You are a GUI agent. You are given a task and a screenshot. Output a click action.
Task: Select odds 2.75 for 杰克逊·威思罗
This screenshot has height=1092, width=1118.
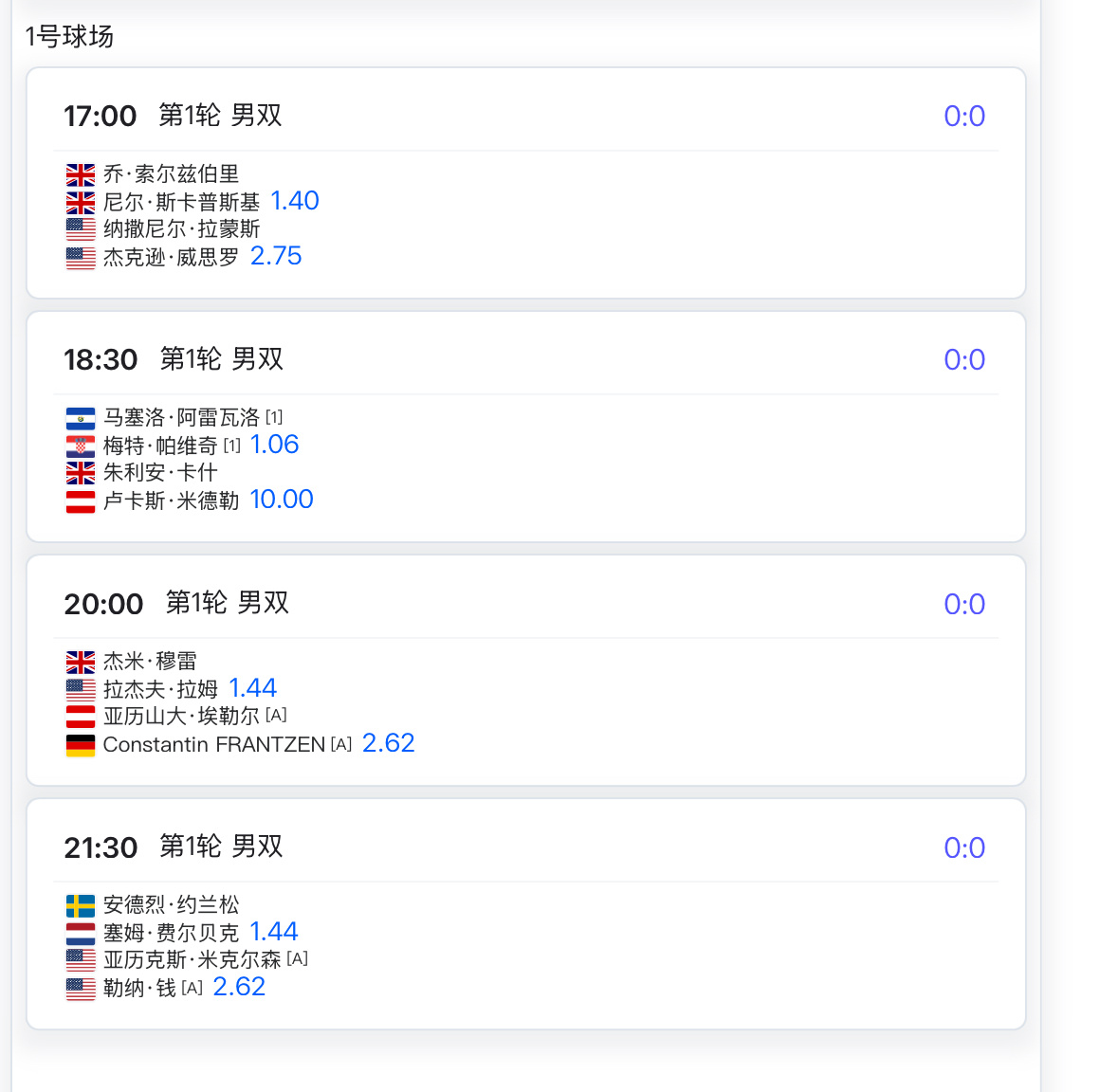tap(276, 256)
